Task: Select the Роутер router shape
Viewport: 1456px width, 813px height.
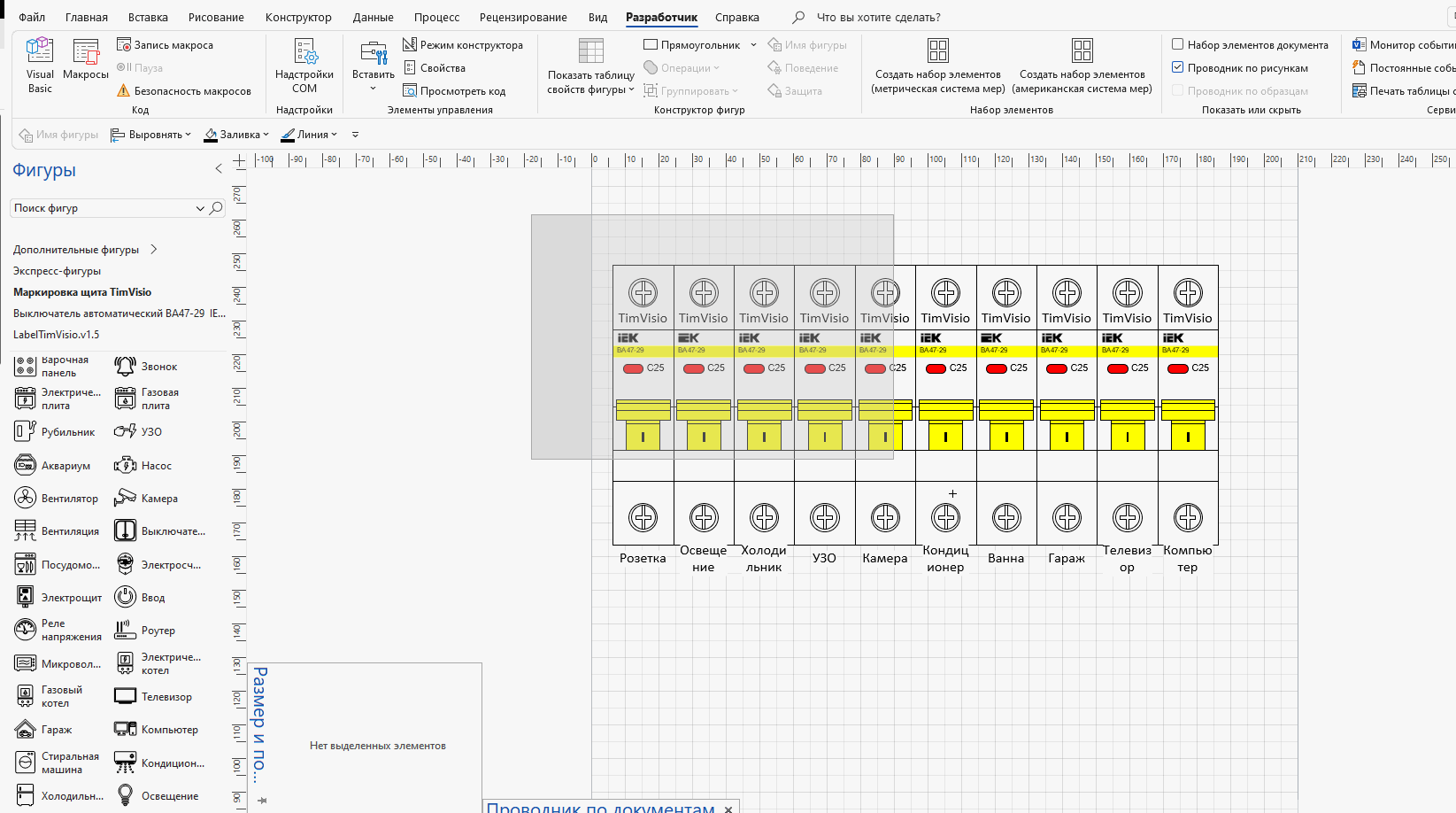Action: 145,631
